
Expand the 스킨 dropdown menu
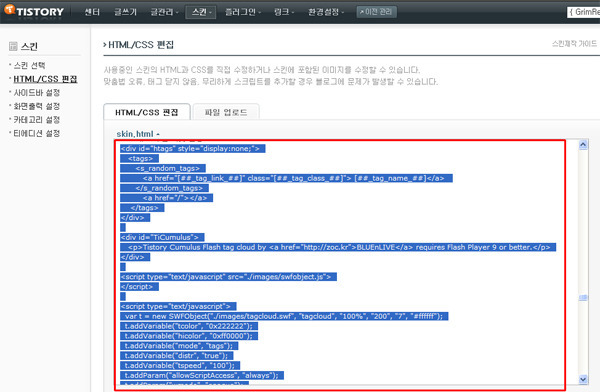(x=201, y=12)
